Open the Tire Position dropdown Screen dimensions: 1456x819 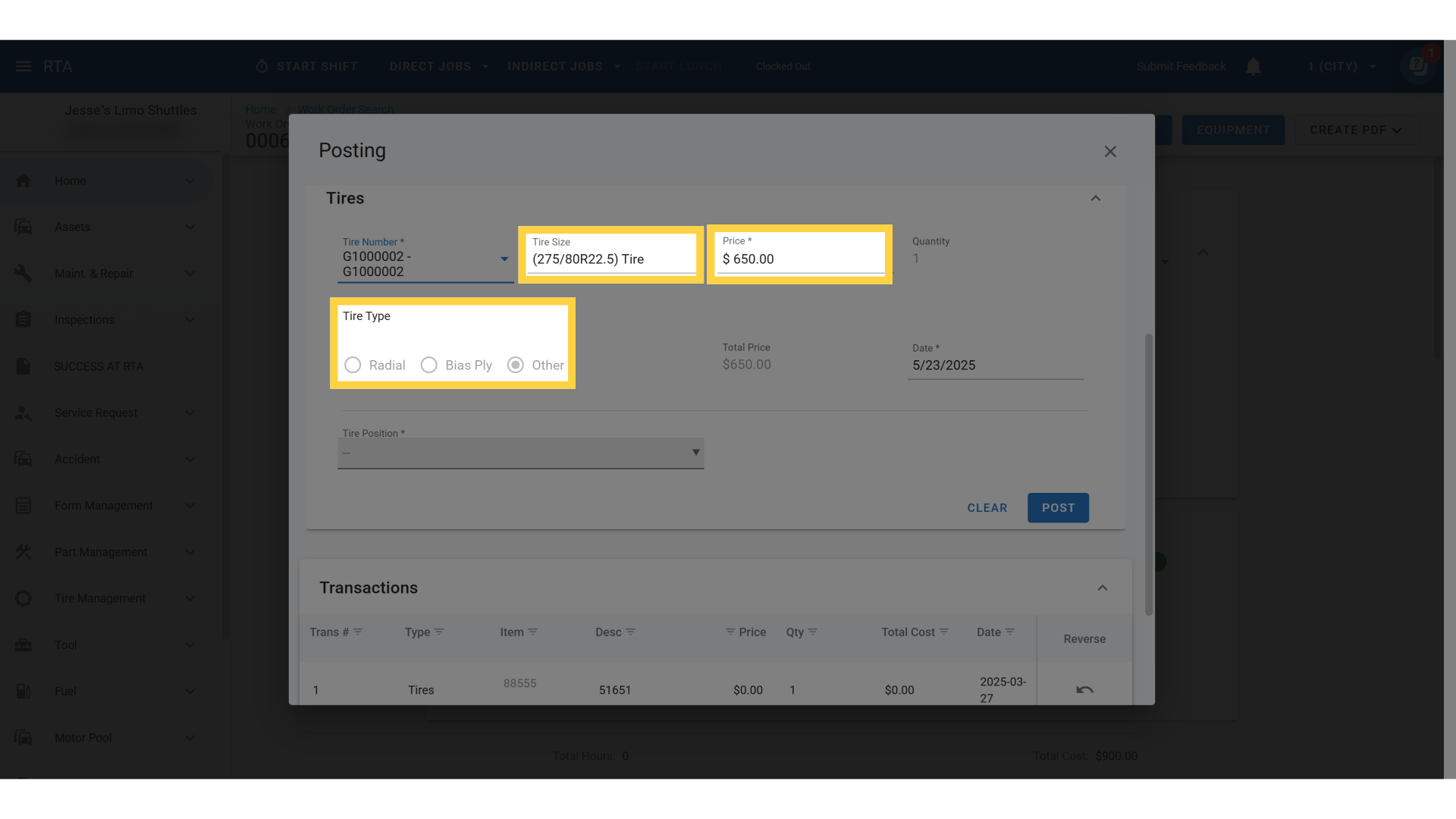520,453
